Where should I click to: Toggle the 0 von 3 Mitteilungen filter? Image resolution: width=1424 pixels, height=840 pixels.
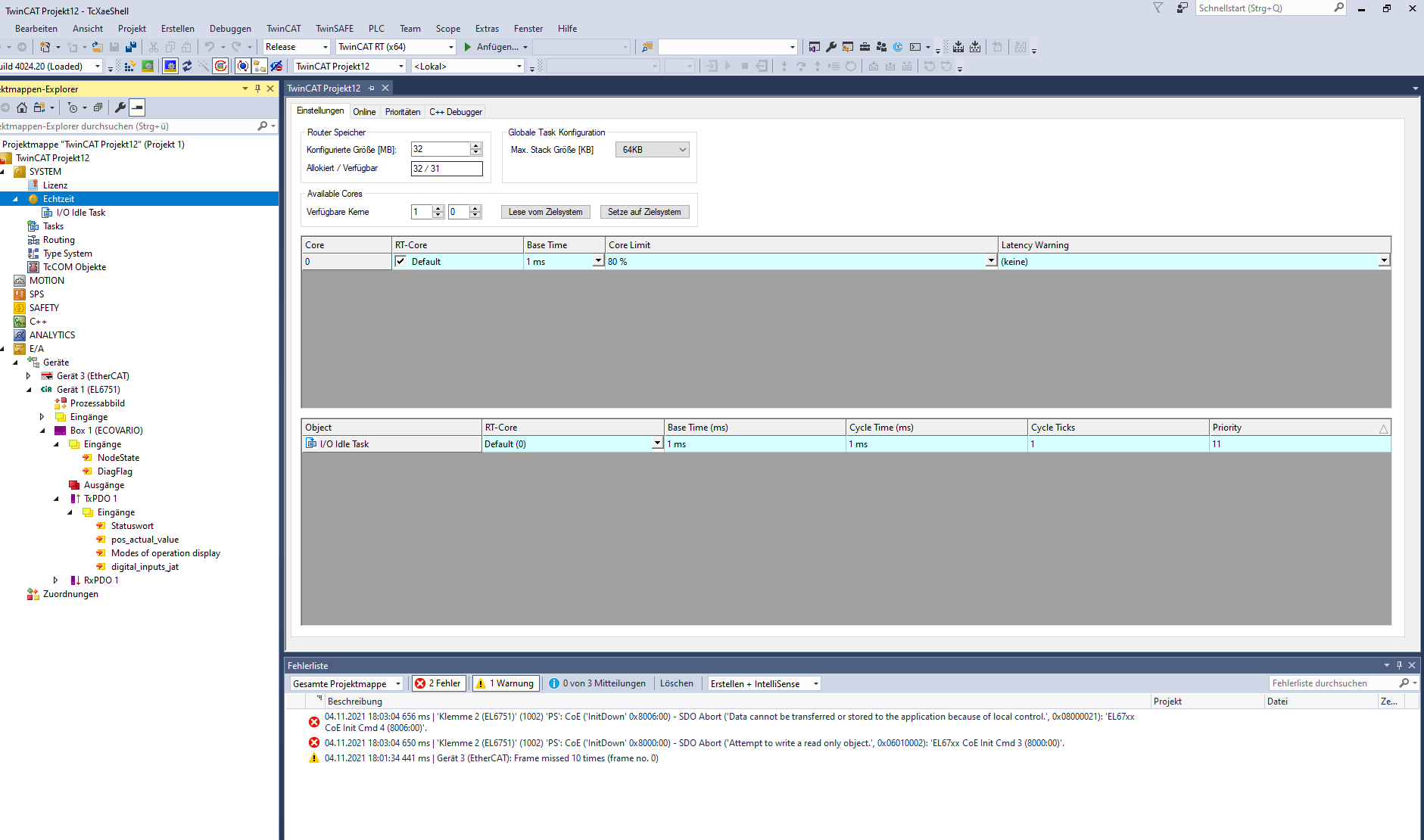pos(597,683)
